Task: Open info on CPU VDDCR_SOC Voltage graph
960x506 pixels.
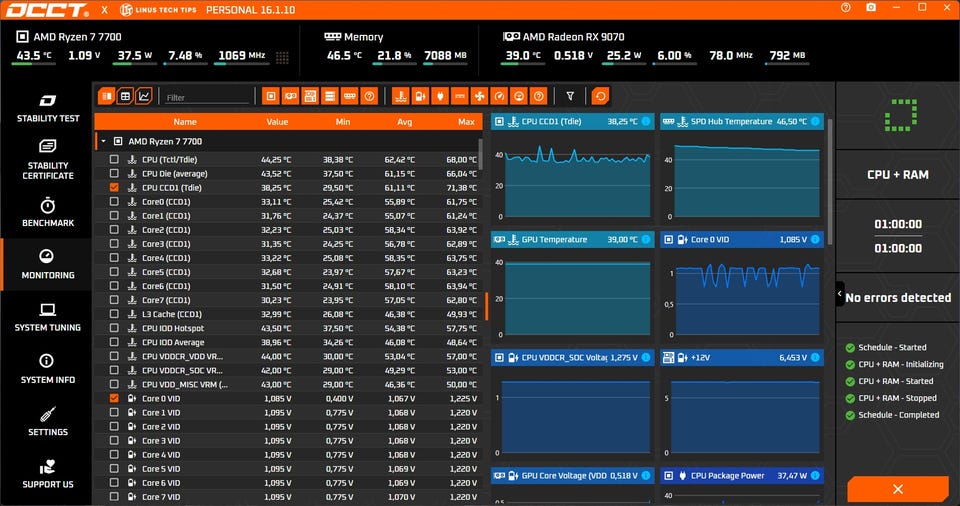Action: [645, 357]
